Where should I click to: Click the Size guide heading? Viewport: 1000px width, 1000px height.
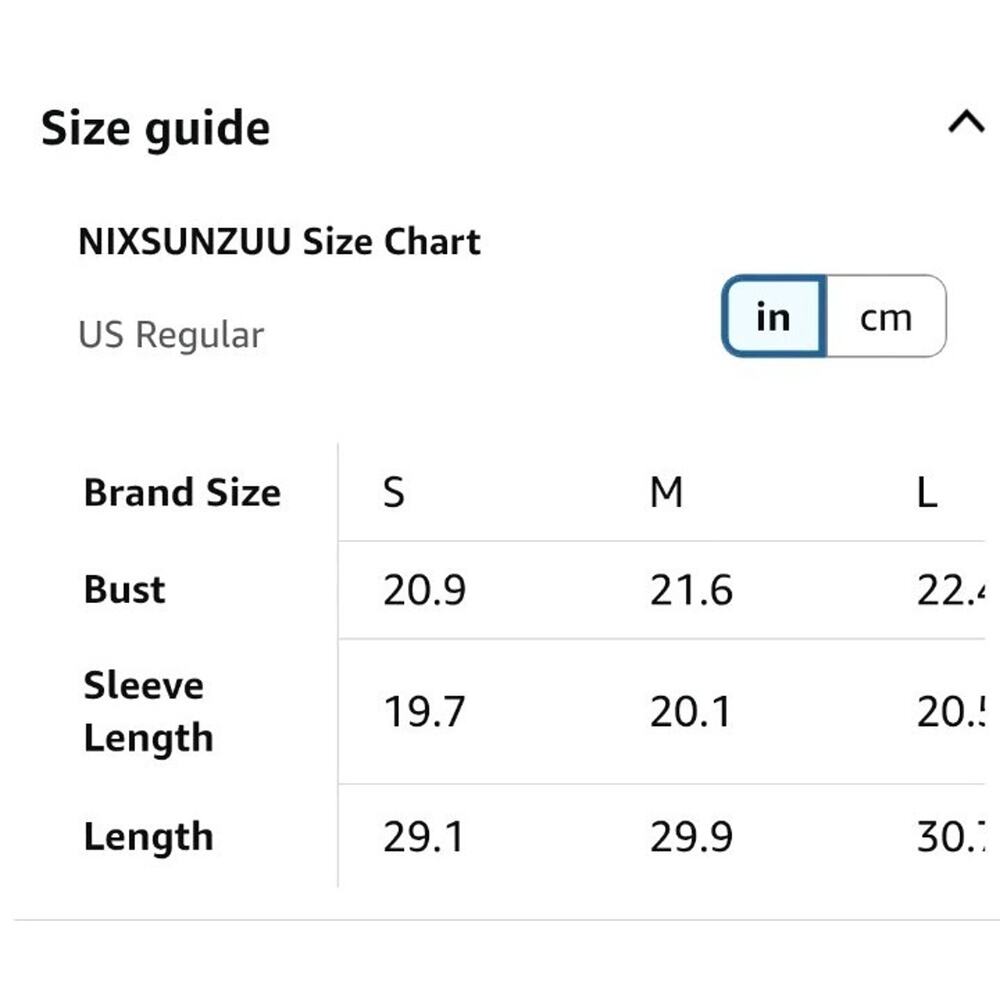(156, 129)
